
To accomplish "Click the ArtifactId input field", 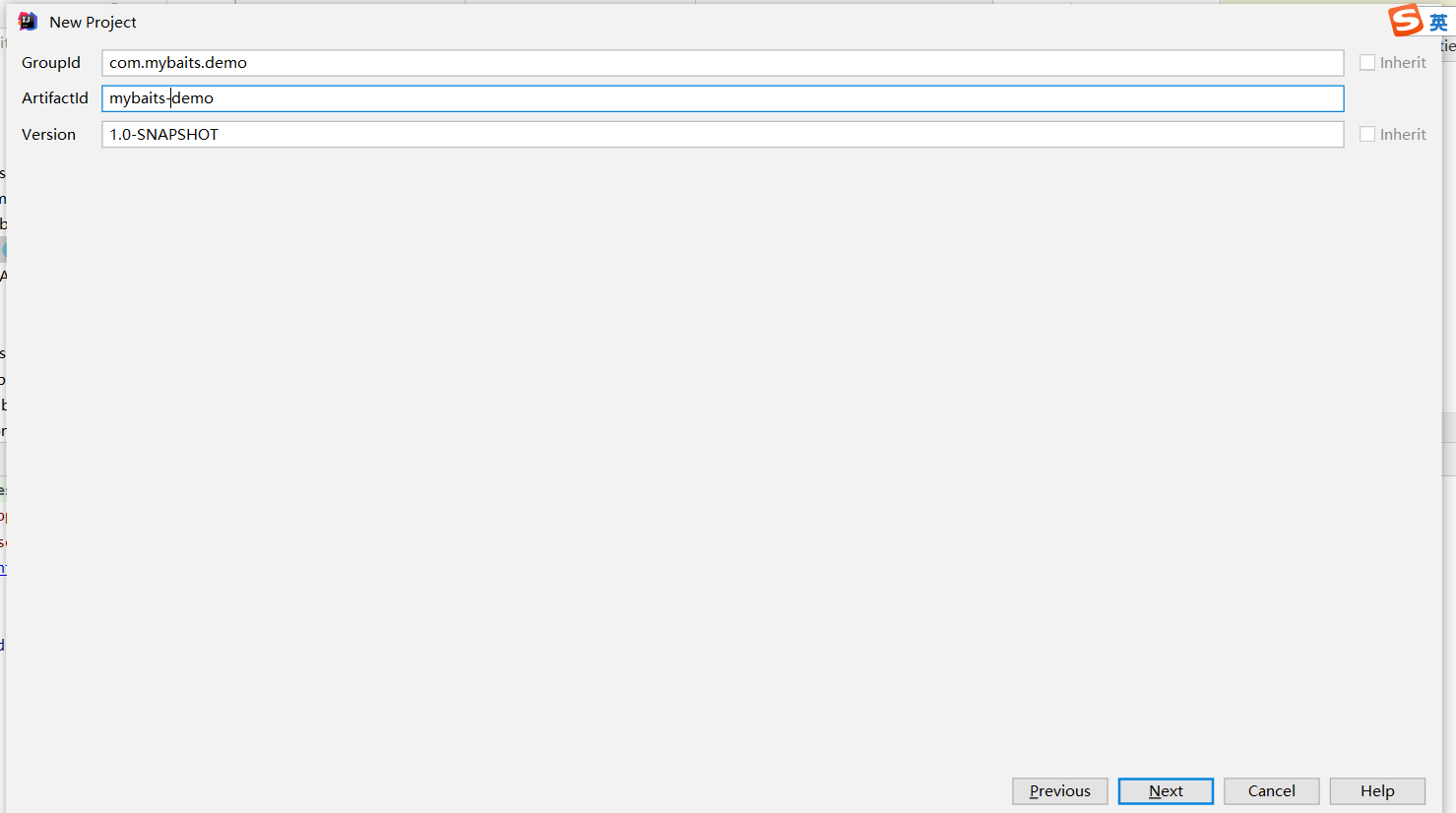I will pyautogui.click(x=723, y=98).
